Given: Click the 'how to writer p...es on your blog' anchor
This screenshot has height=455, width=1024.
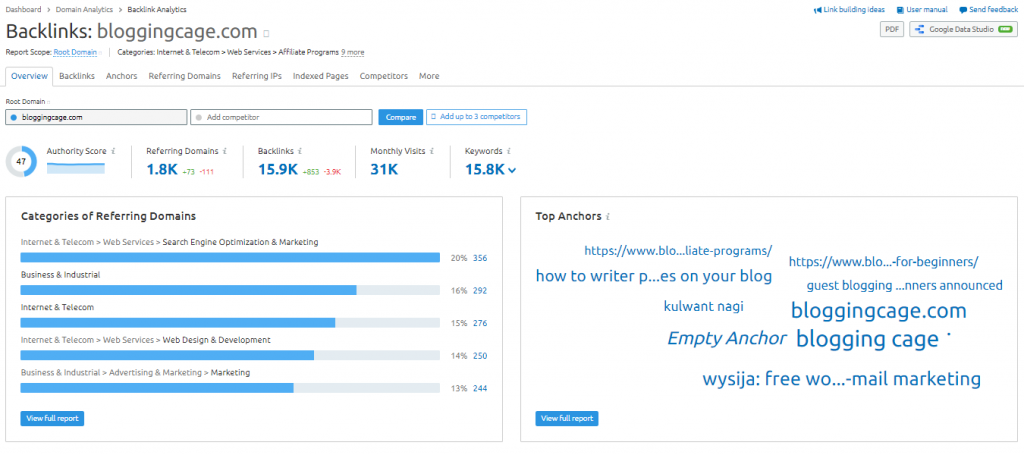Looking at the screenshot, I should click(654, 276).
